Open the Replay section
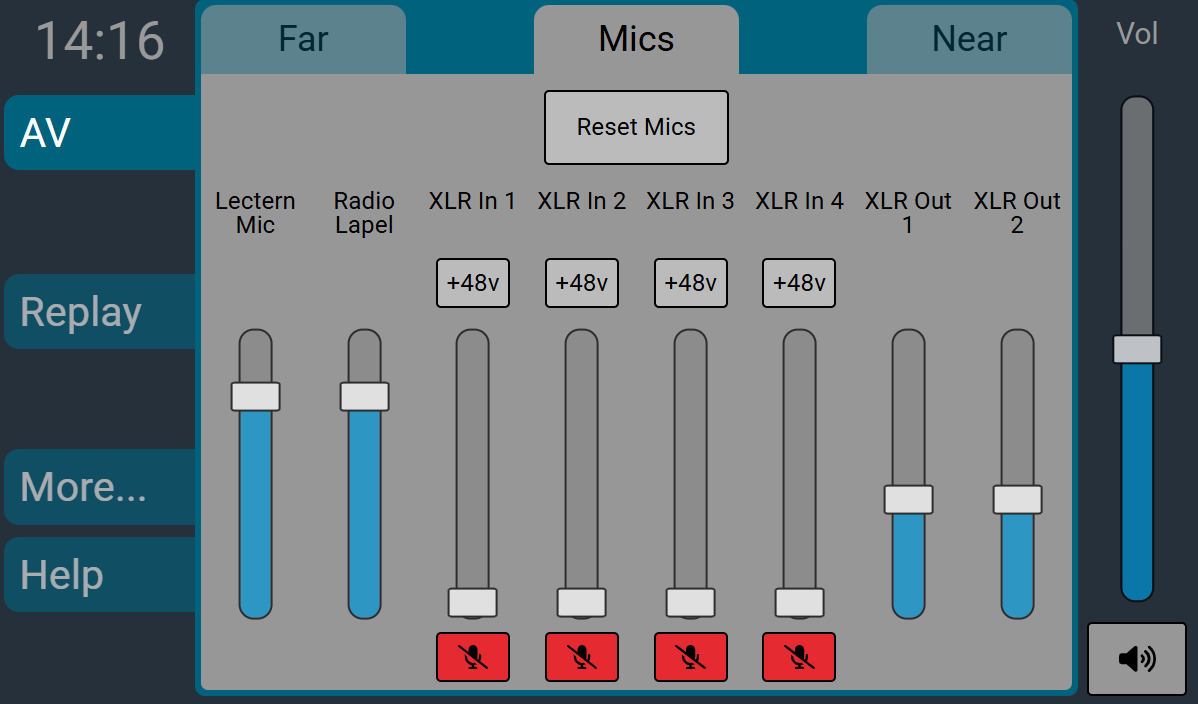The image size is (1198, 704). 100,312
